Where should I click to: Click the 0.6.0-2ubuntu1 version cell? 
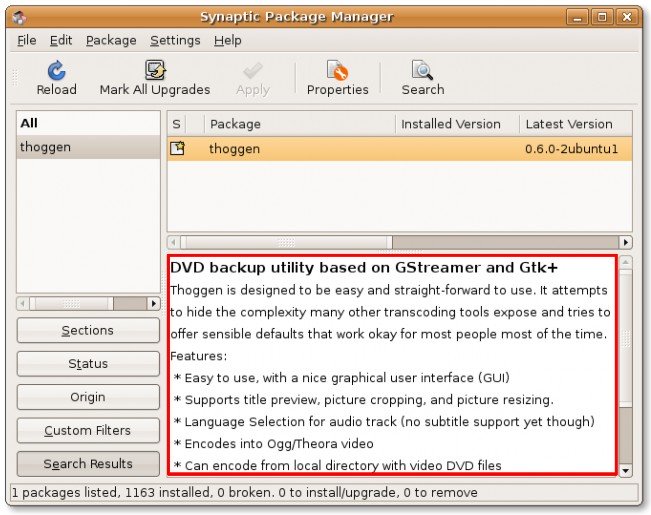pyautogui.click(x=571, y=149)
